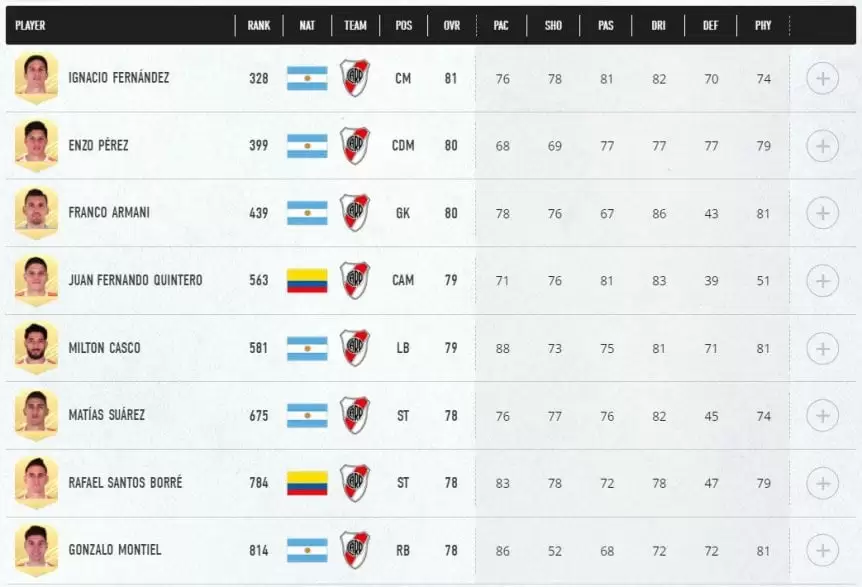862x587 pixels.
Task: Select Colombia flag for Juan Fernando Quintero
Action: click(307, 281)
